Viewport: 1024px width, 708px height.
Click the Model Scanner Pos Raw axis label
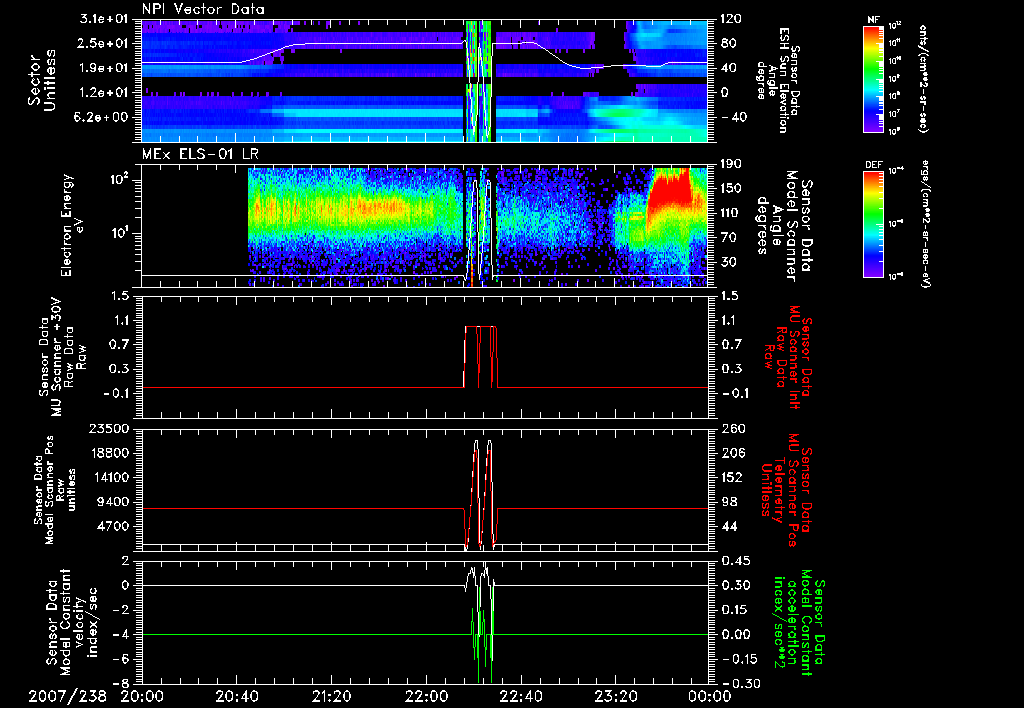[55, 490]
